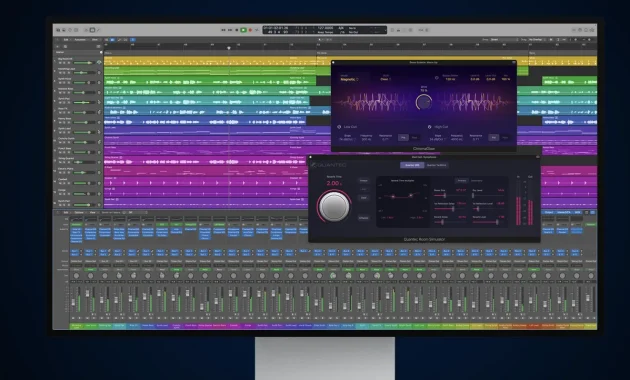Image resolution: width=630 pixels, height=380 pixels.
Task: Toggle ChromaGlow Low Cut power button
Action: (x=339, y=127)
